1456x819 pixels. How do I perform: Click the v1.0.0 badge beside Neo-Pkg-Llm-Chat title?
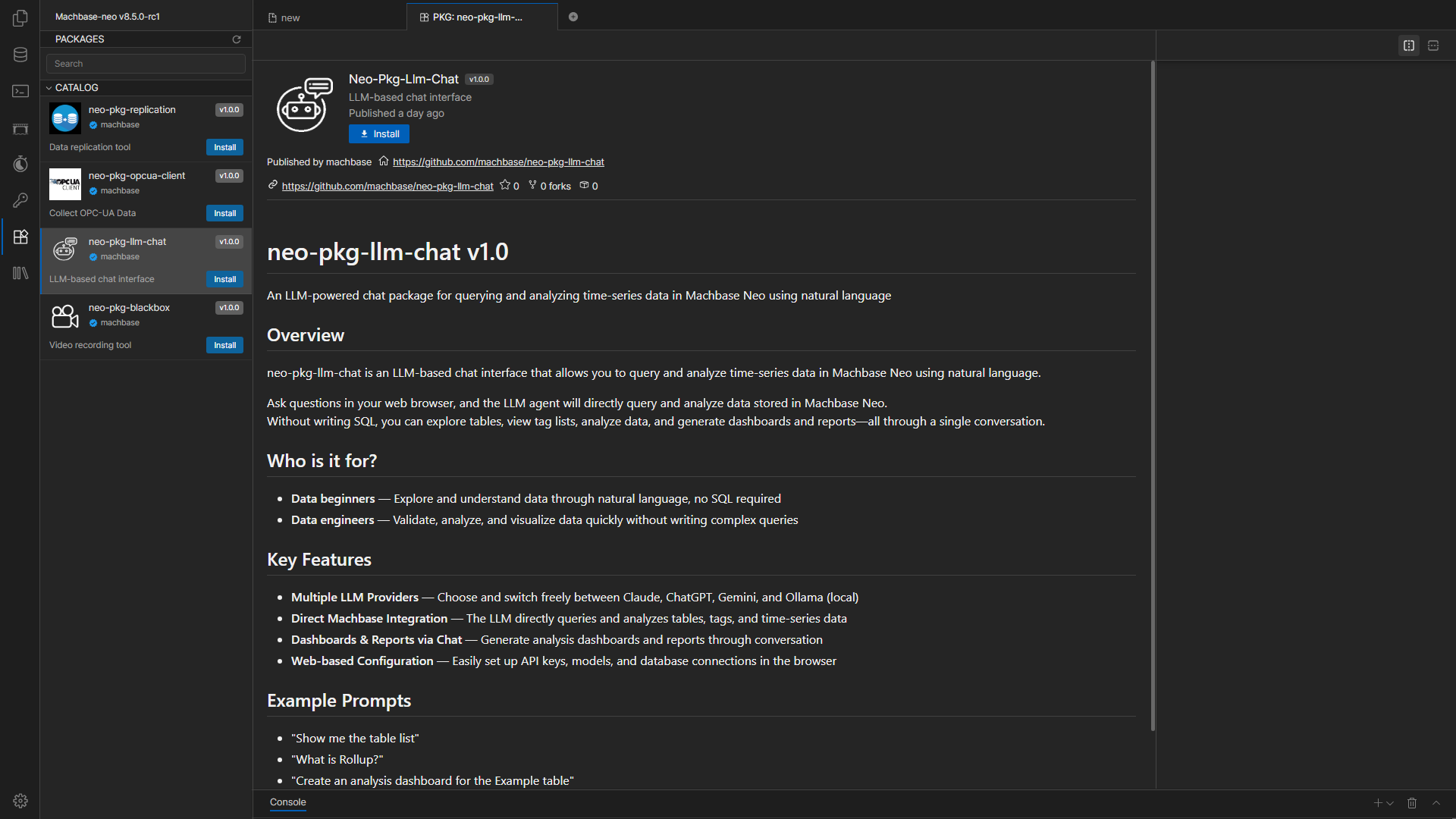(x=479, y=80)
